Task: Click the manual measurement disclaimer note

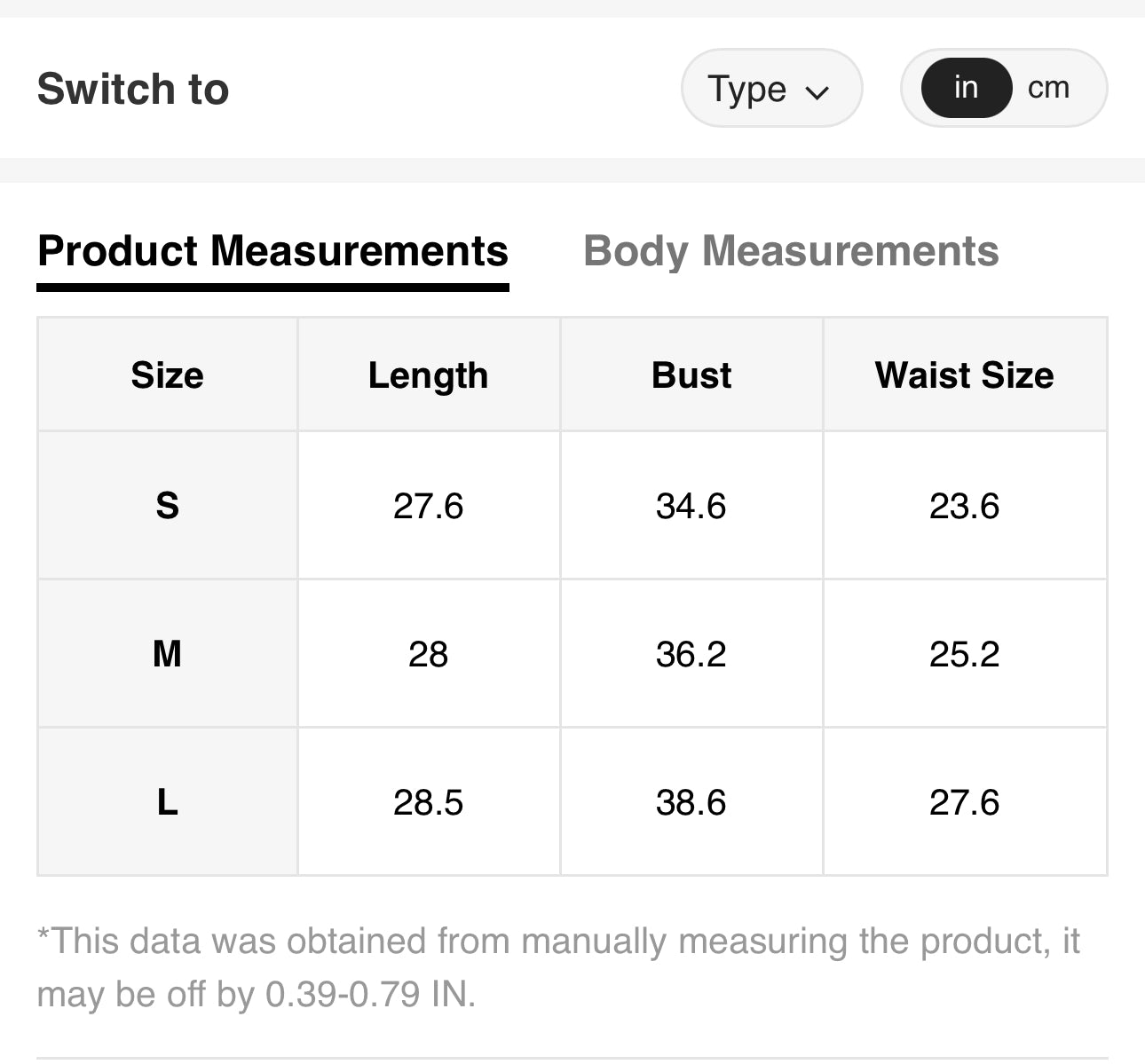Action: 557,967
